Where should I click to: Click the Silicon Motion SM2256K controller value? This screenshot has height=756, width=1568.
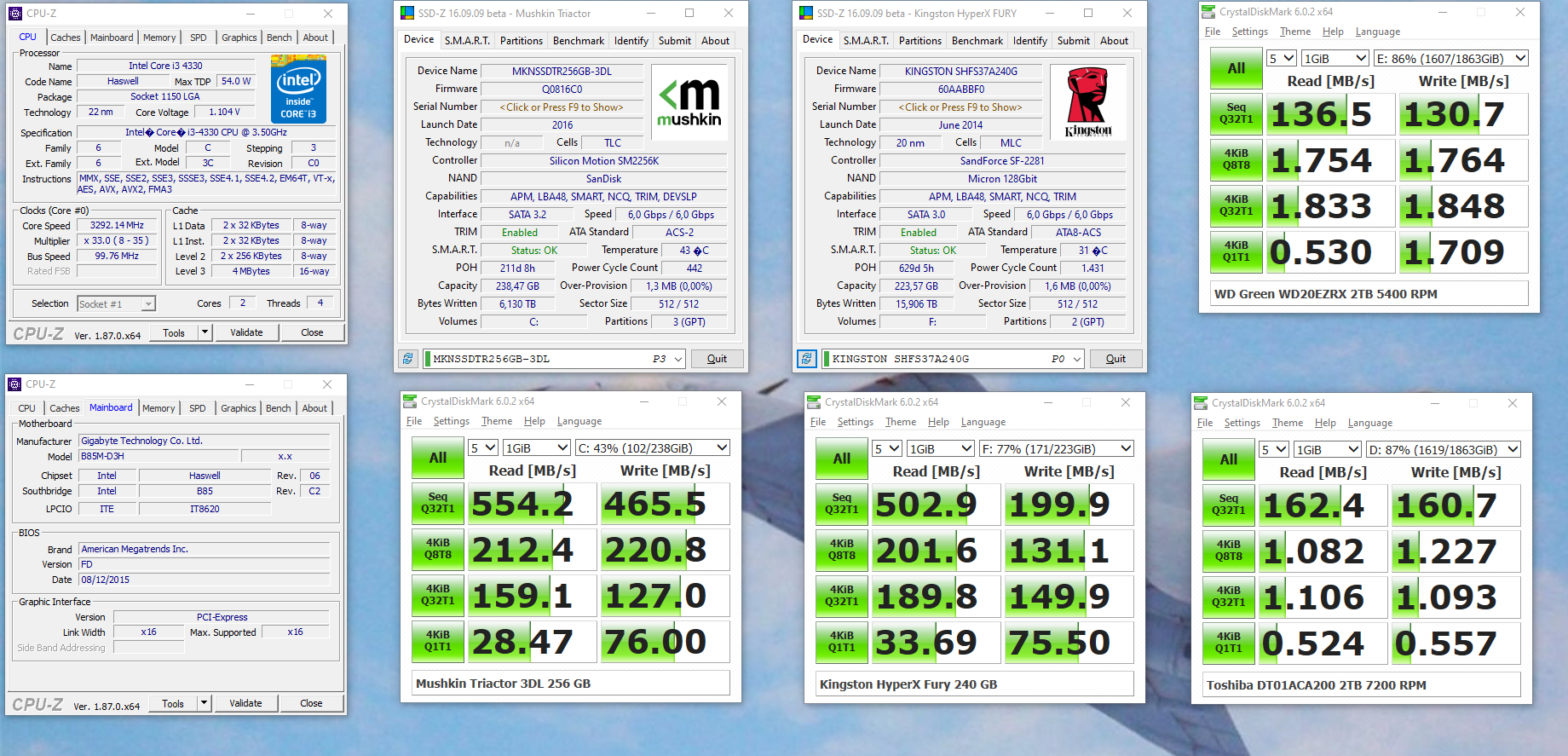(x=604, y=161)
